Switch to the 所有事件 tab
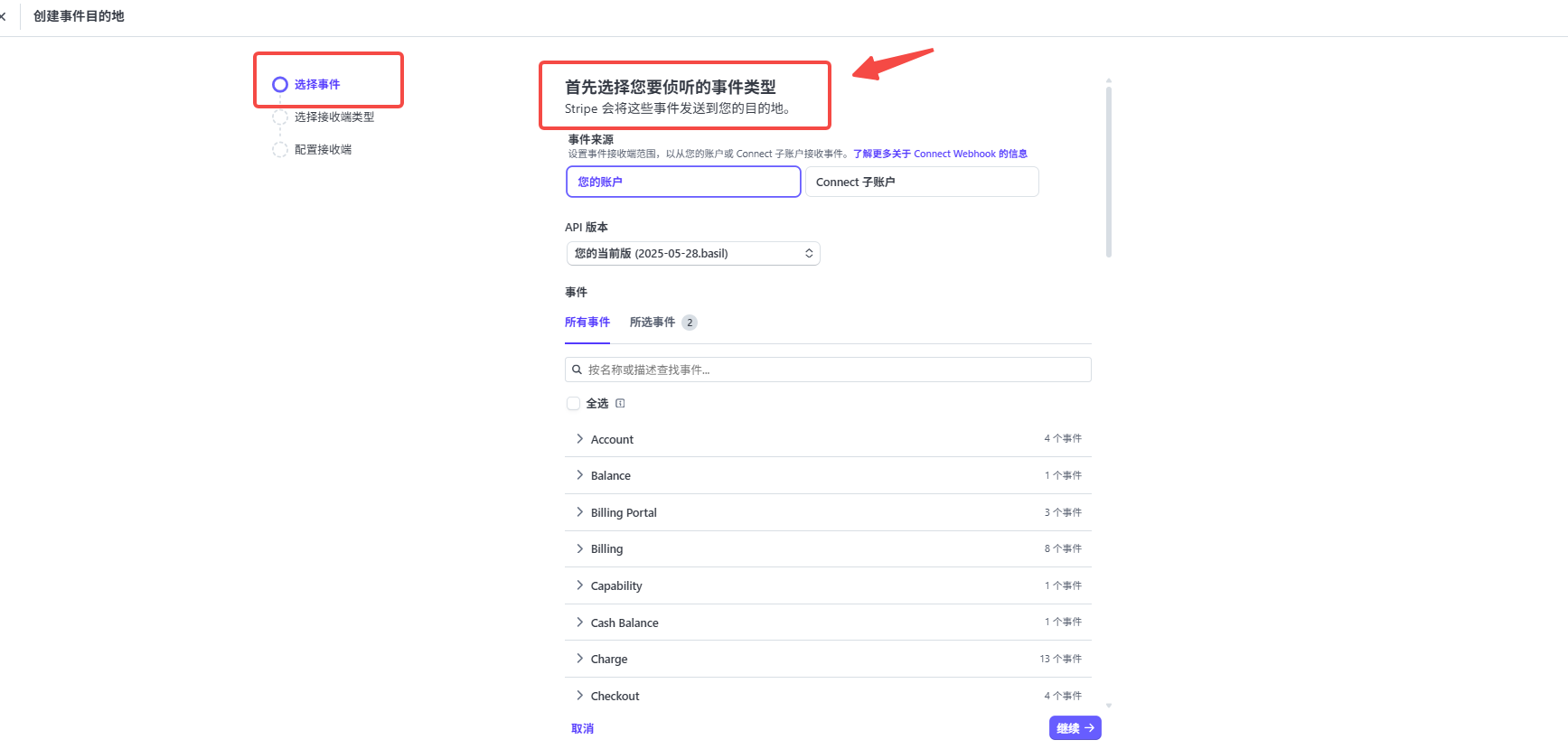The height and width of the screenshot is (749, 1568). click(x=587, y=323)
